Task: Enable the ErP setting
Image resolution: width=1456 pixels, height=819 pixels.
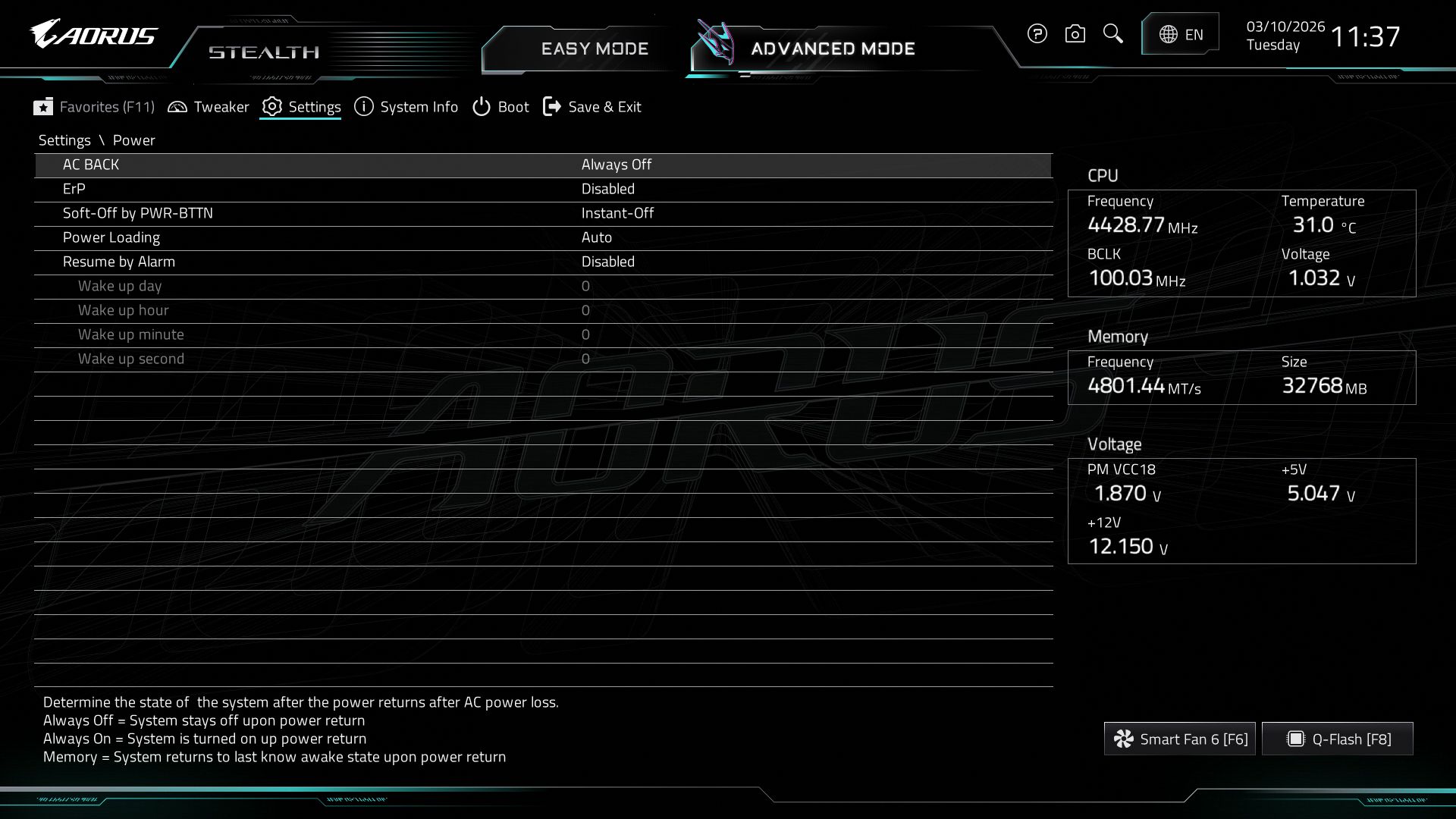Action: point(607,189)
